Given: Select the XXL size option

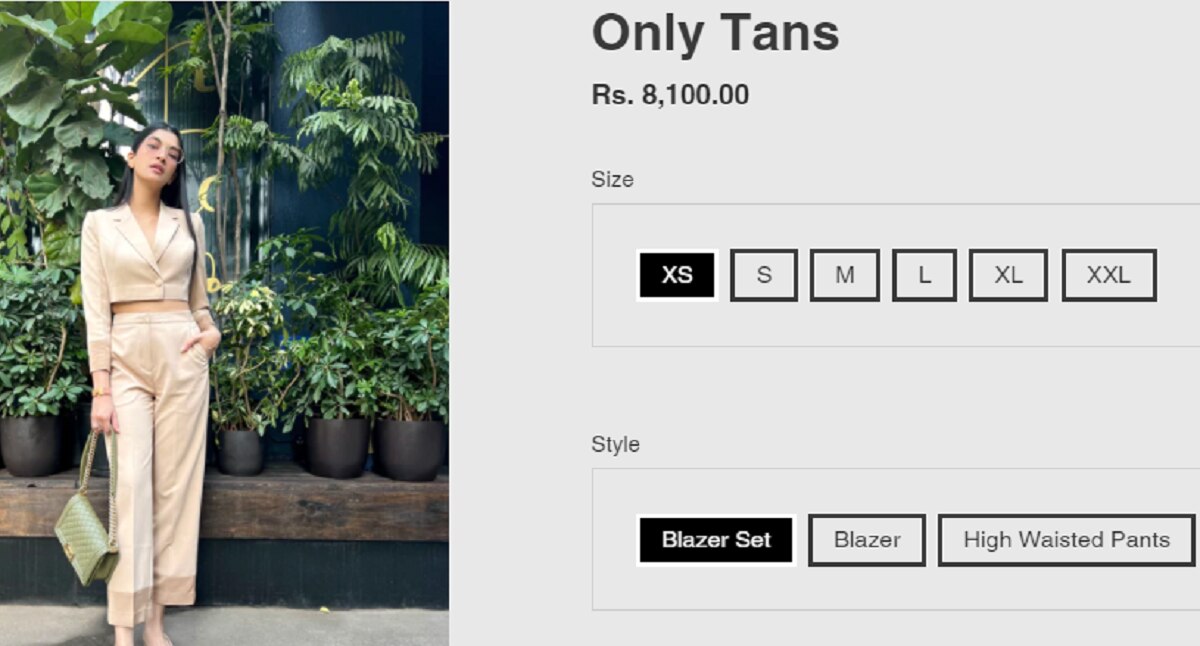Looking at the screenshot, I should 1109,275.
